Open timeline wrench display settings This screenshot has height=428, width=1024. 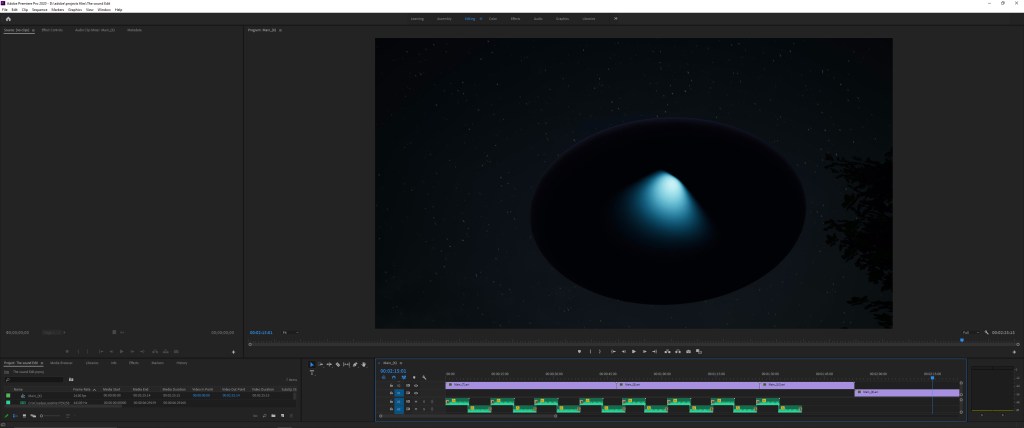[x=424, y=377]
